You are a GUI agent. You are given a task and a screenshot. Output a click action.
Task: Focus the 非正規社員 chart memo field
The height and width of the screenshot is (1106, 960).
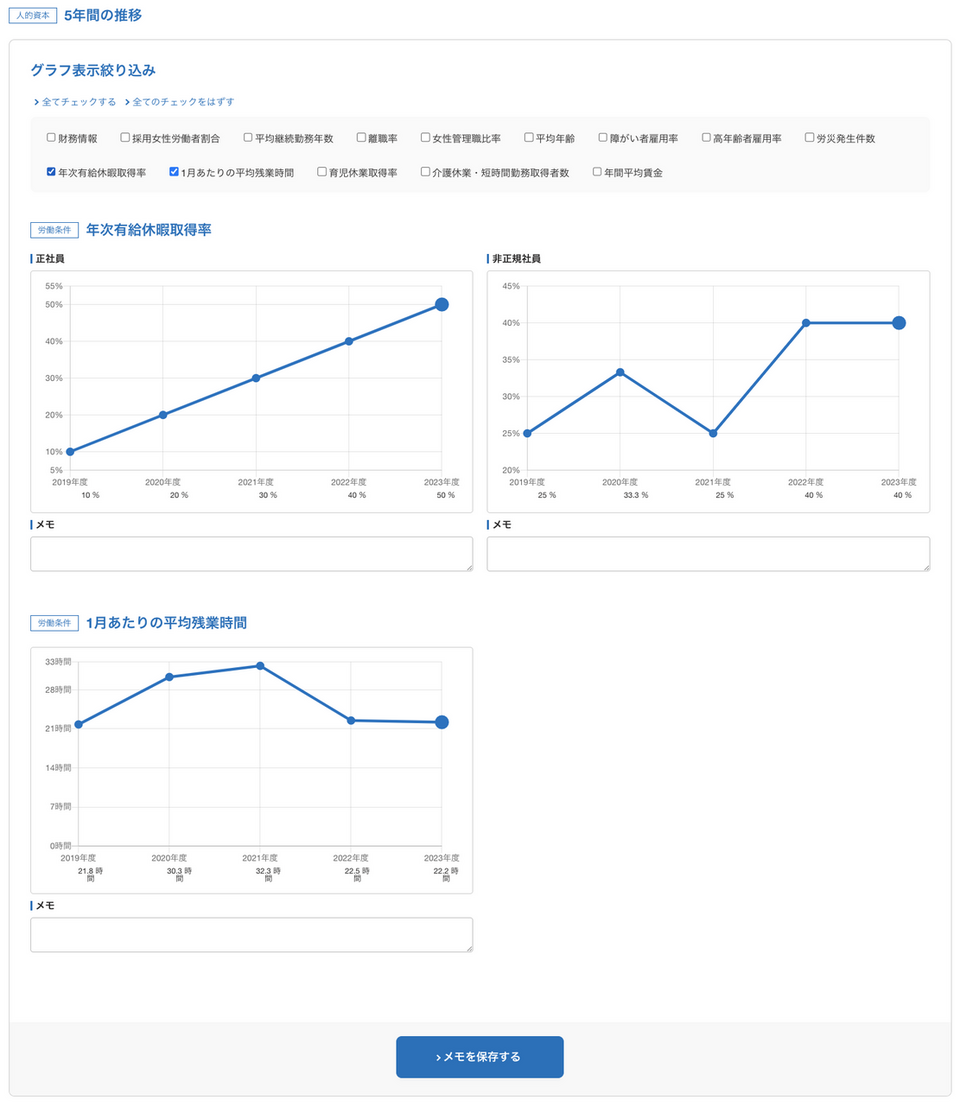tap(708, 554)
